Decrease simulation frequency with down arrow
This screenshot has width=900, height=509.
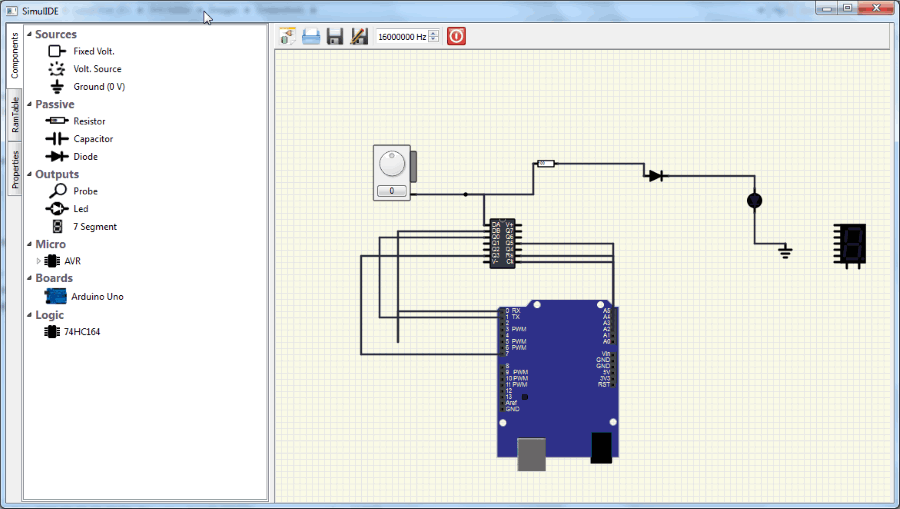(434, 40)
